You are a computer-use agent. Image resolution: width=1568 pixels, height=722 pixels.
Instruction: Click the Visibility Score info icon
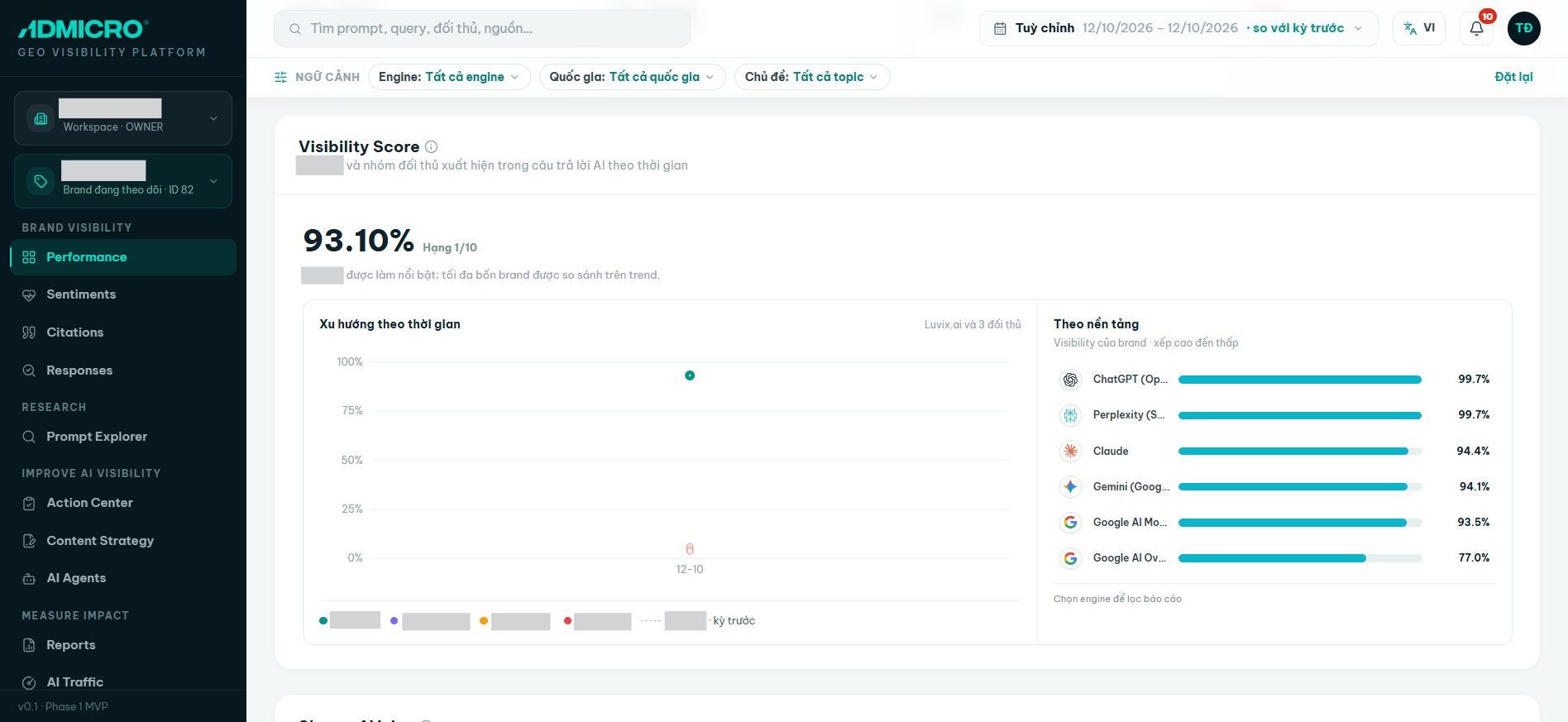[431, 146]
